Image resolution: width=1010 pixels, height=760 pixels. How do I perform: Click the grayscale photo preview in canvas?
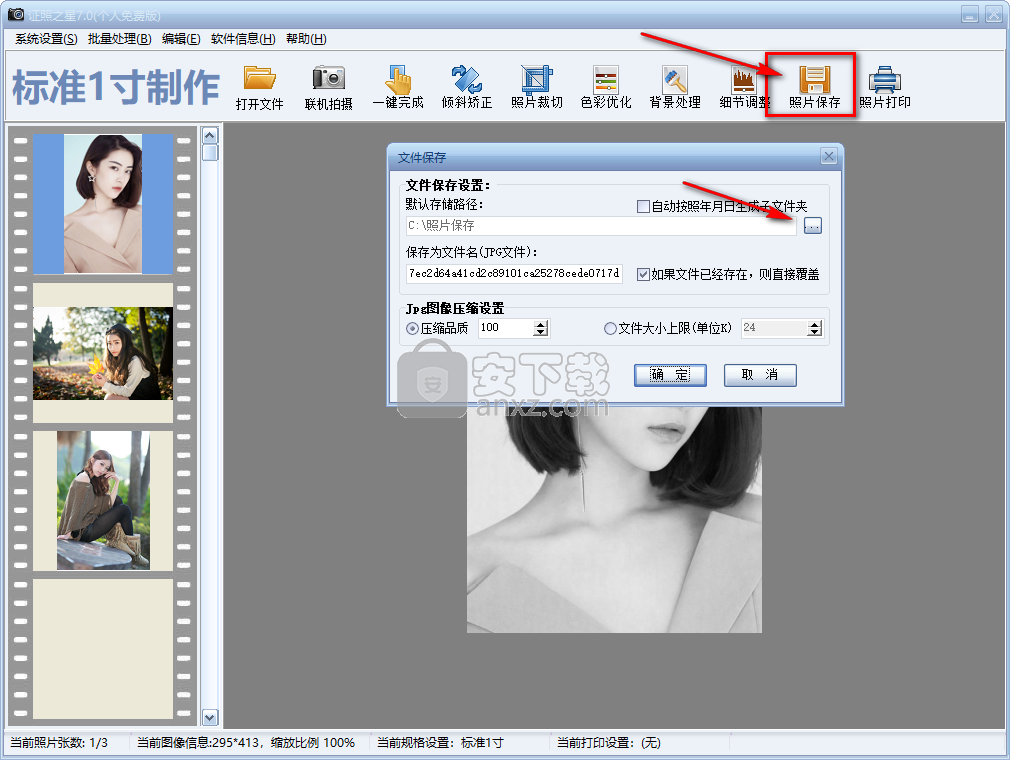point(614,519)
